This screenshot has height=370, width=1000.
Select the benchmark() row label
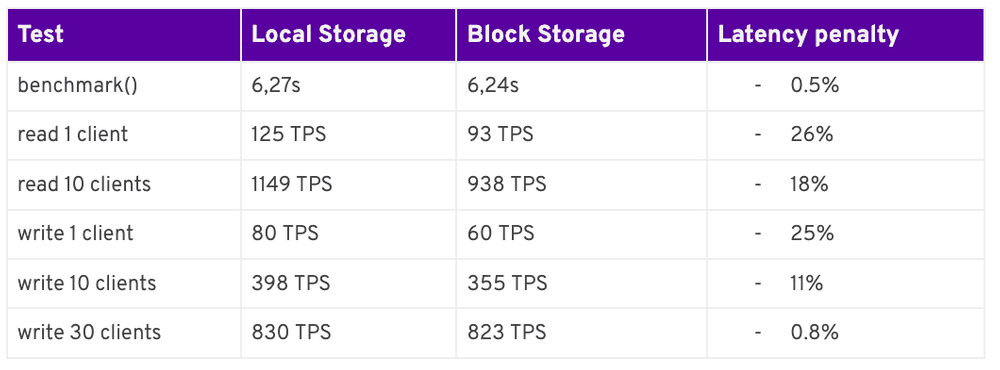(77, 85)
